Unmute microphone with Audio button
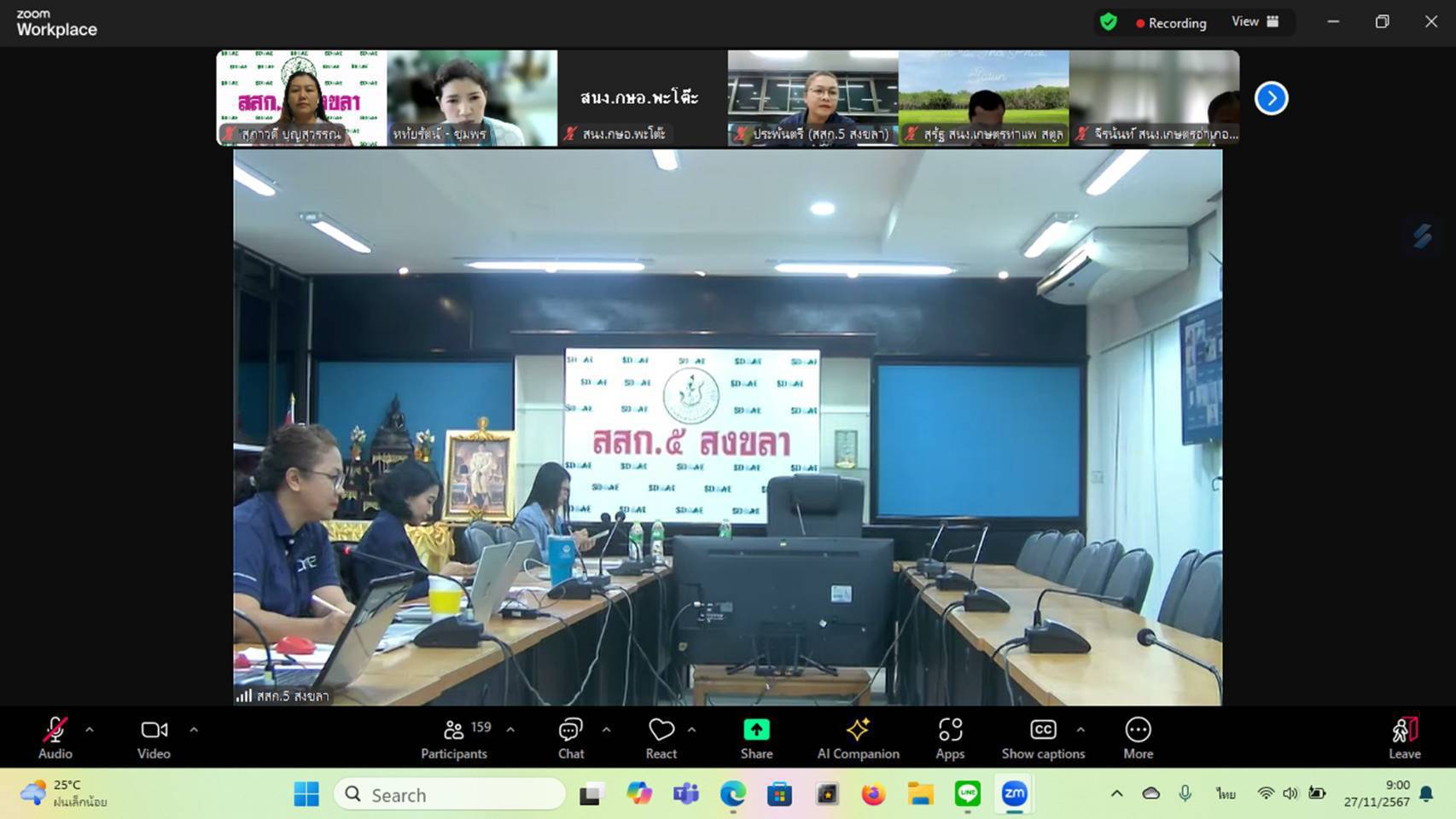The image size is (1456, 819). click(55, 738)
